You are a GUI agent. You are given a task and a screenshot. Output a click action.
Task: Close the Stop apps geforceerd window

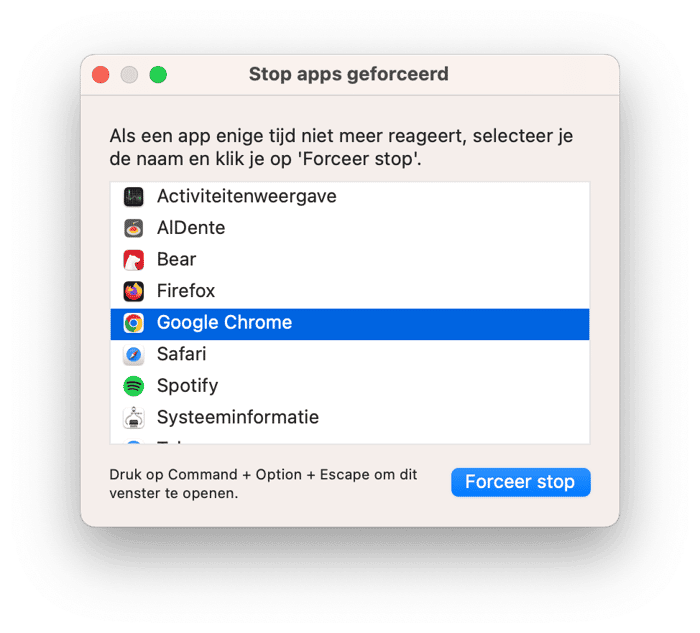pos(100,75)
